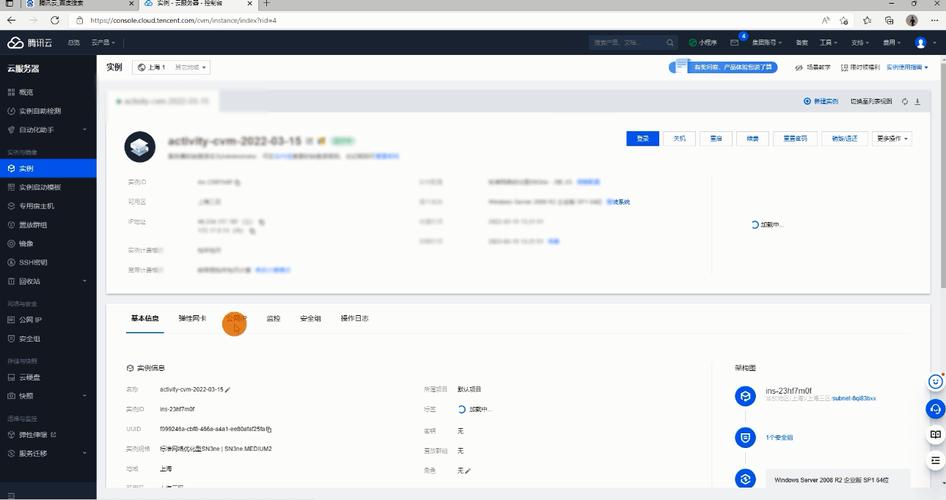
Task: Open the 集团账号 dropdown menu
Action: (x=766, y=43)
